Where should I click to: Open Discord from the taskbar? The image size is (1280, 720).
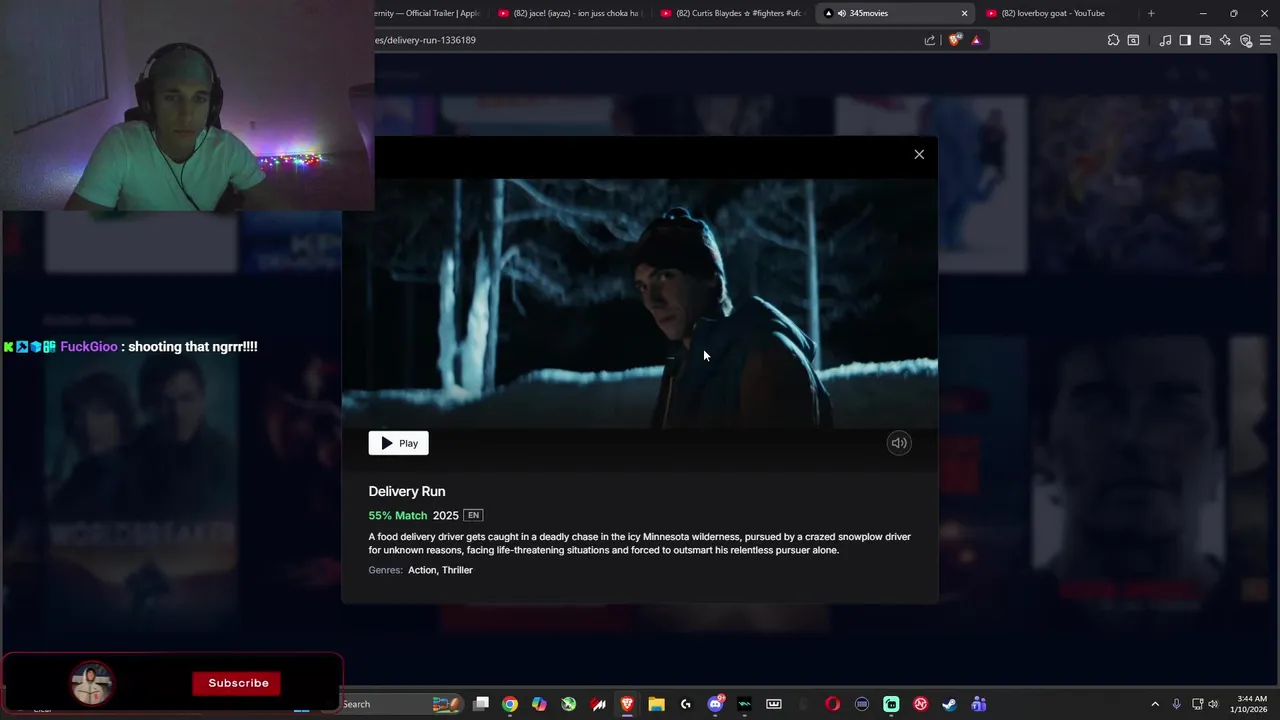click(x=715, y=704)
